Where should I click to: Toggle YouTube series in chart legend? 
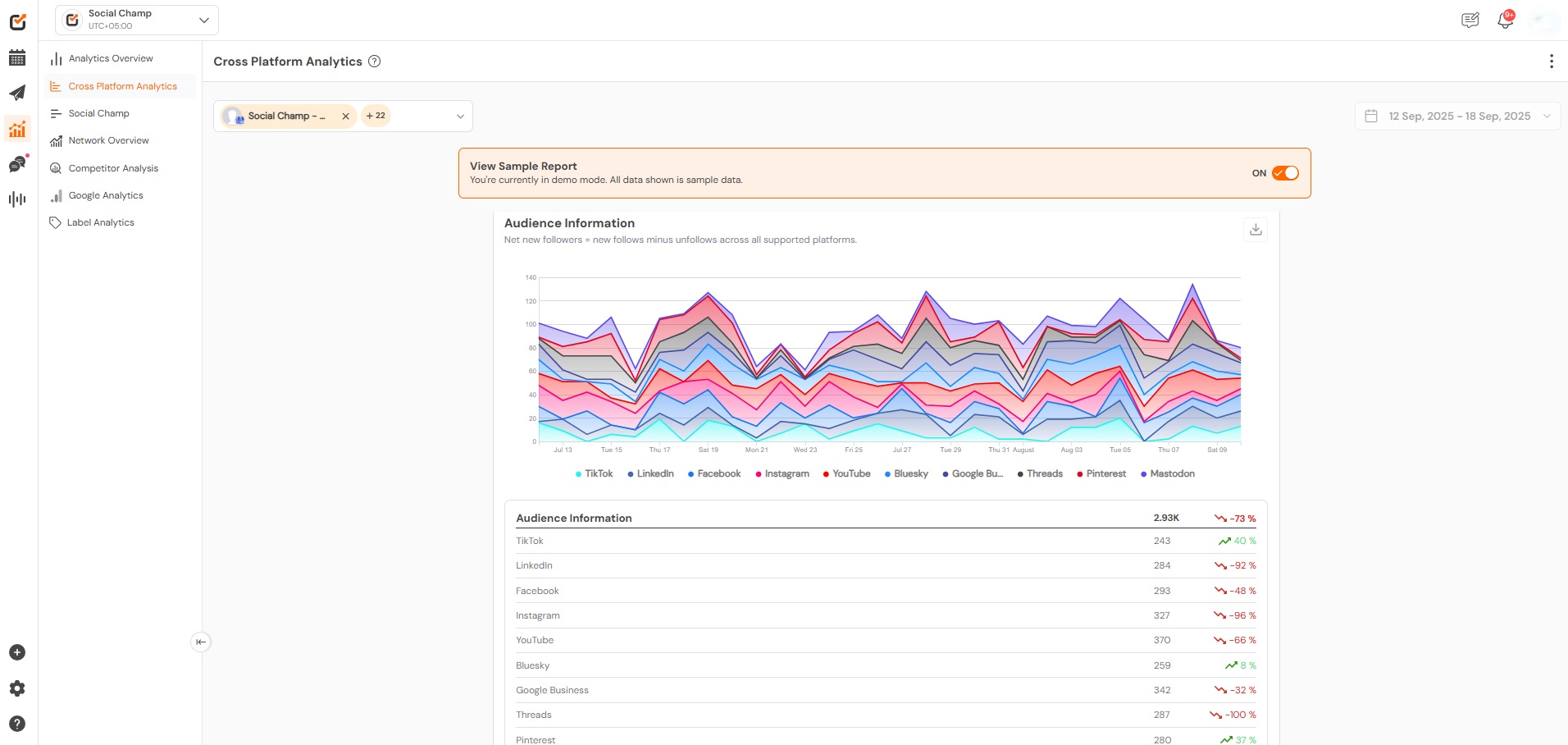pyautogui.click(x=847, y=474)
